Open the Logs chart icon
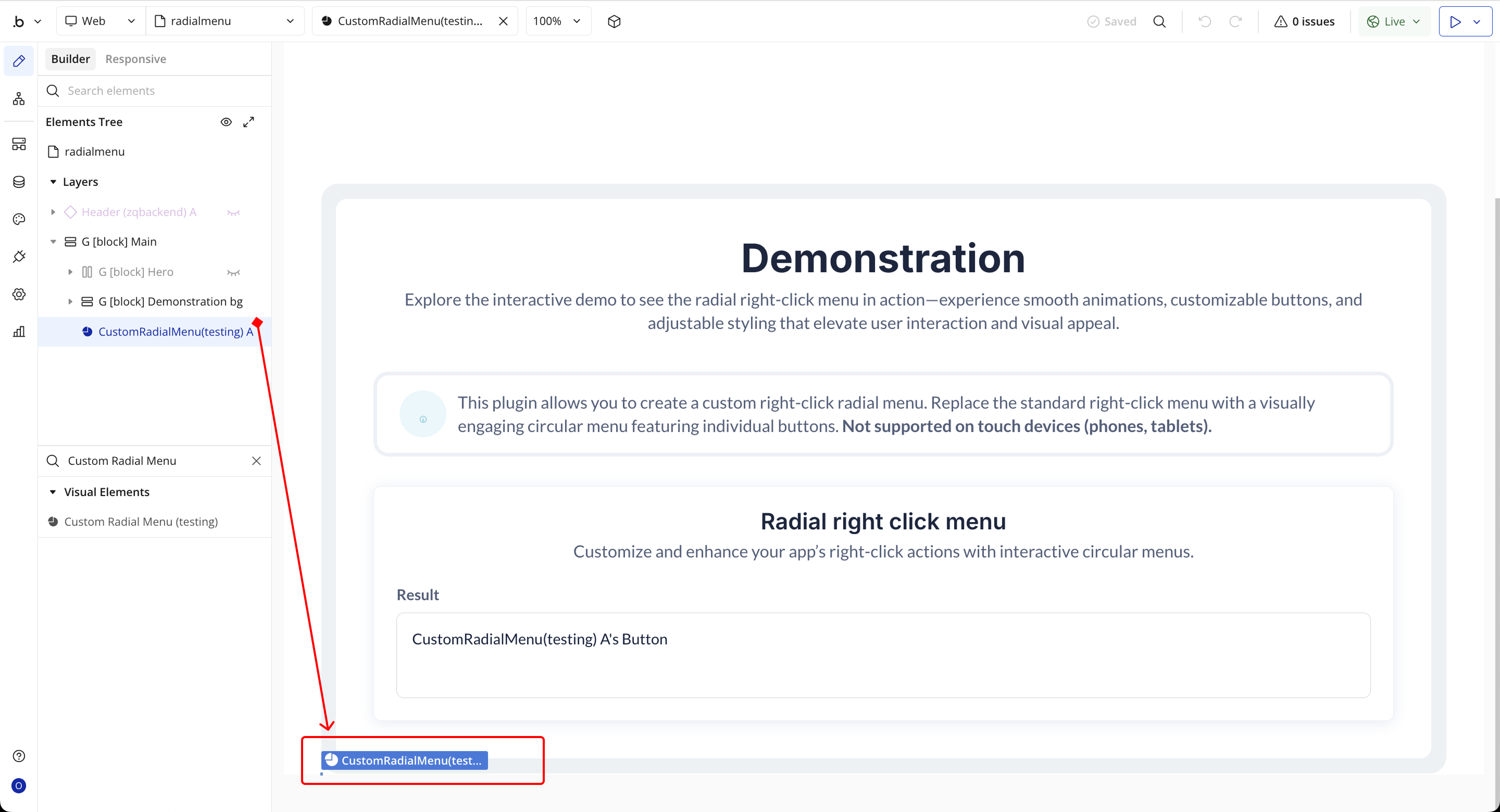 pos(19,332)
